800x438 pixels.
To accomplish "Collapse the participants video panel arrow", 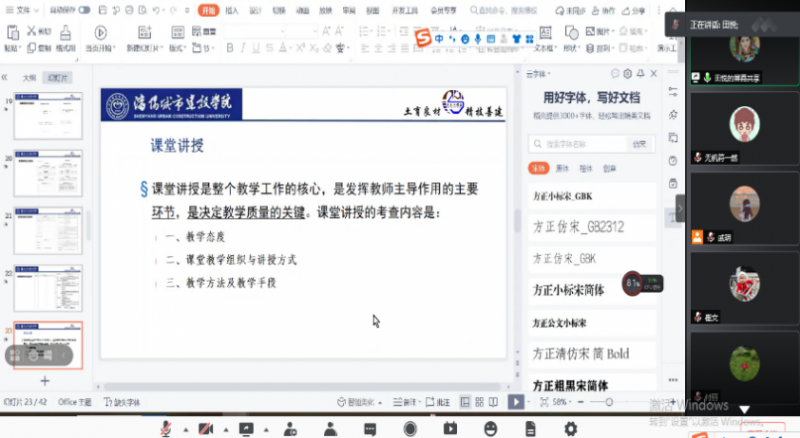I will click(681, 207).
